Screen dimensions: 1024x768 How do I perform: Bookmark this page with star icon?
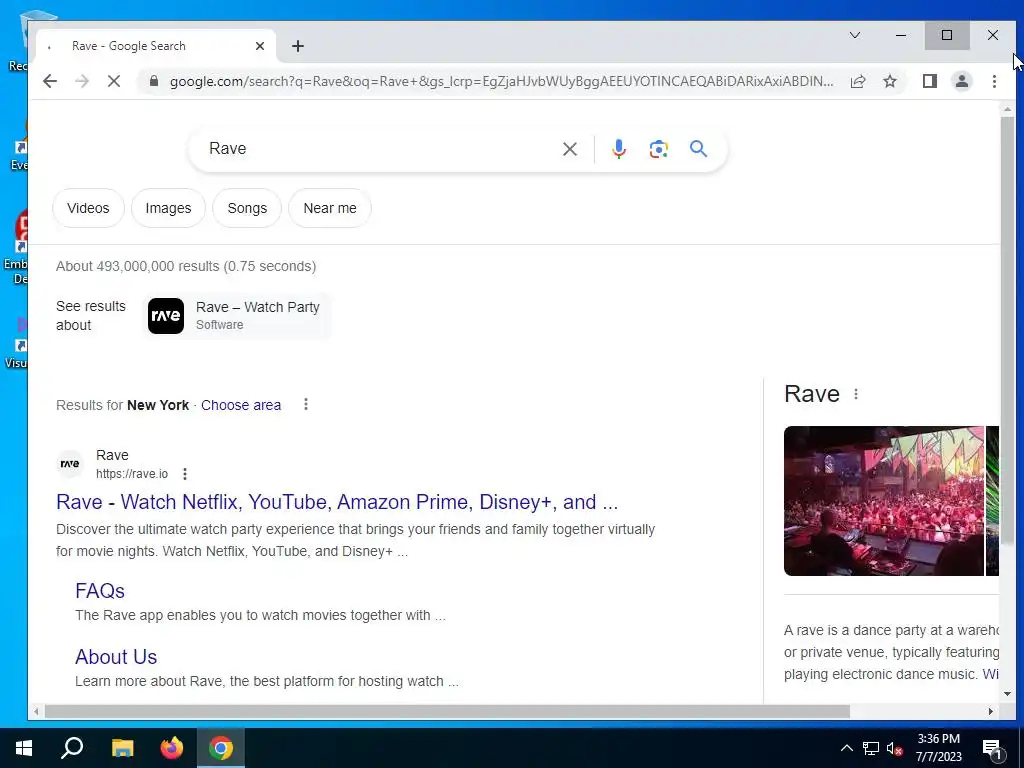pos(890,81)
